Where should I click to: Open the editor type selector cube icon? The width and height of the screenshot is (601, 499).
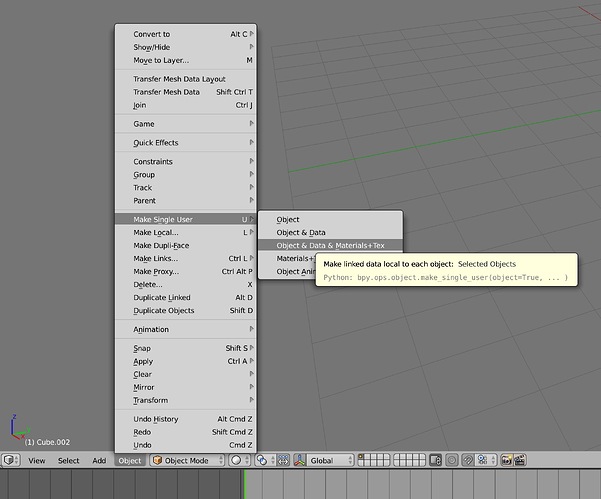tap(11, 460)
